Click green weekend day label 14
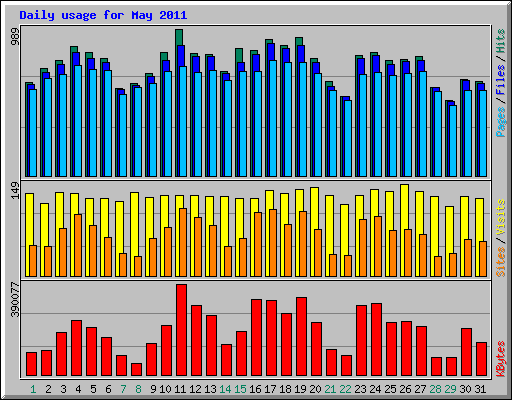The image size is (512, 400). 225,389
